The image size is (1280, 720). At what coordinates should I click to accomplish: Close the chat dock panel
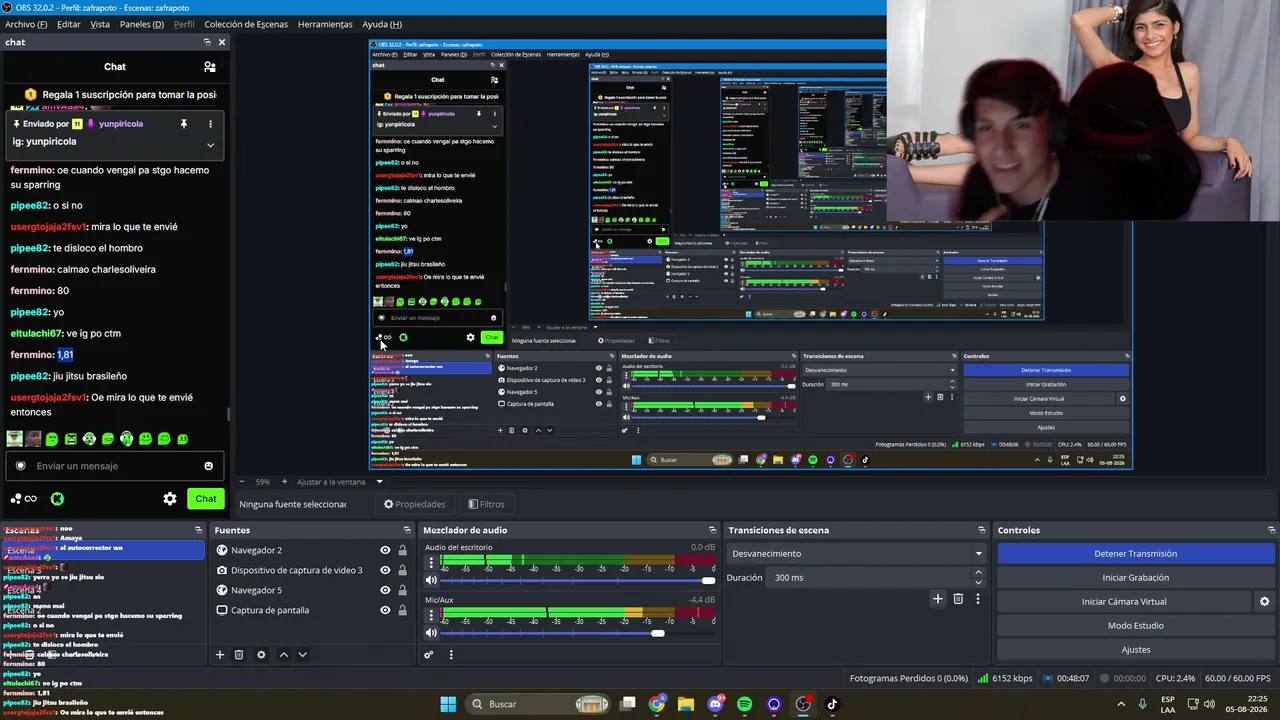[x=222, y=42]
